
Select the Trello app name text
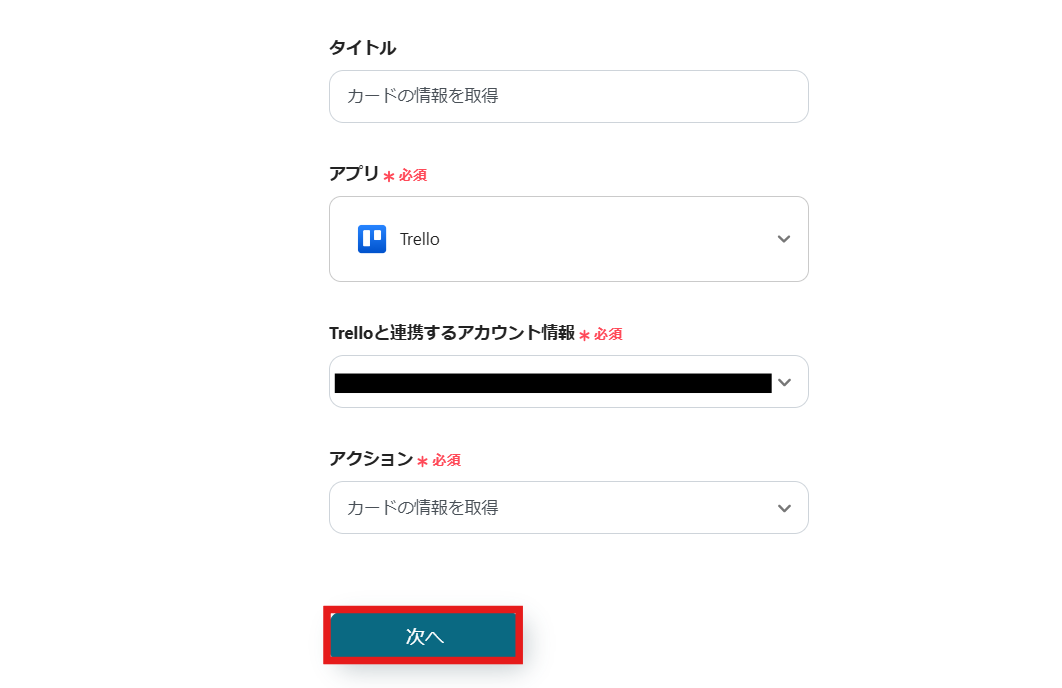[420, 239]
